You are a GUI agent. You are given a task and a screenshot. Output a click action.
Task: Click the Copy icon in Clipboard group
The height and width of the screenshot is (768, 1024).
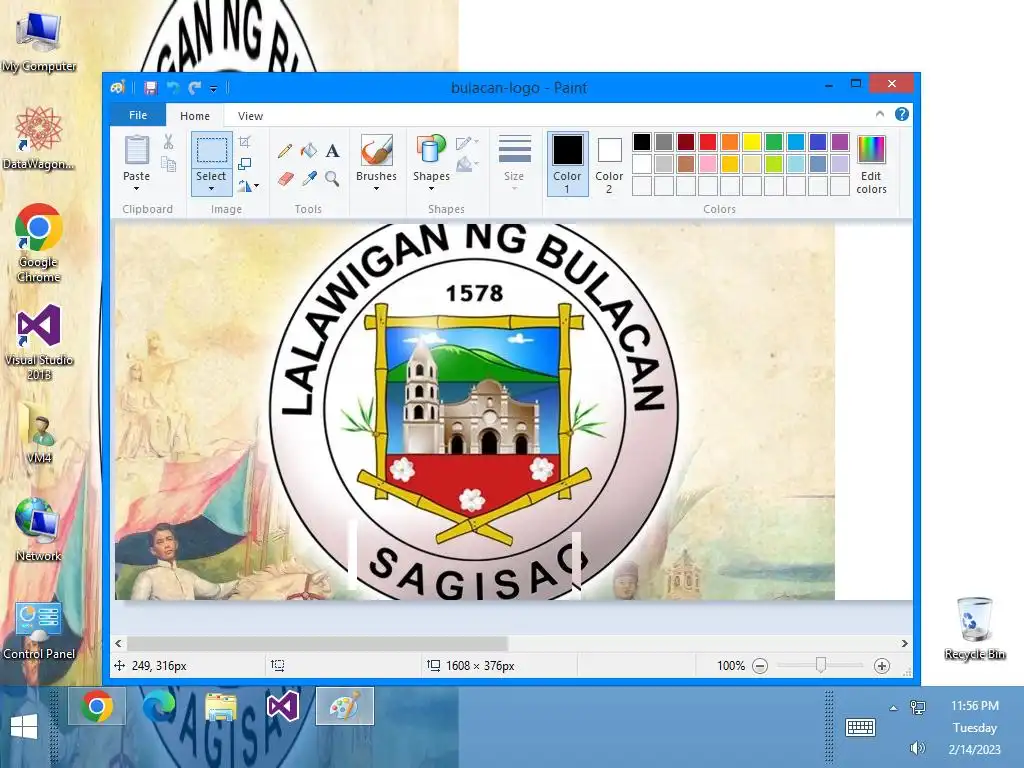[x=168, y=164]
